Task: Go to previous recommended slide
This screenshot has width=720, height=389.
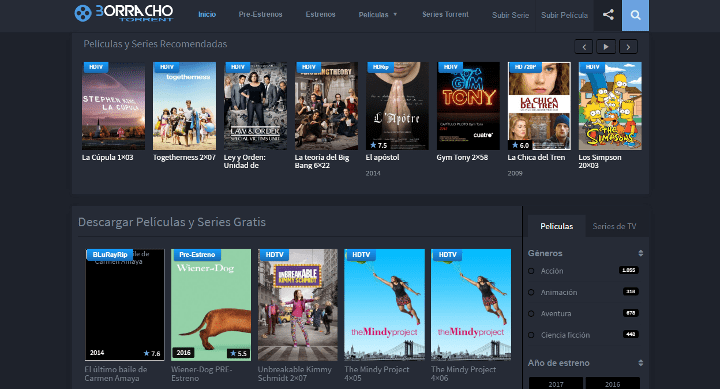Action: [x=584, y=47]
